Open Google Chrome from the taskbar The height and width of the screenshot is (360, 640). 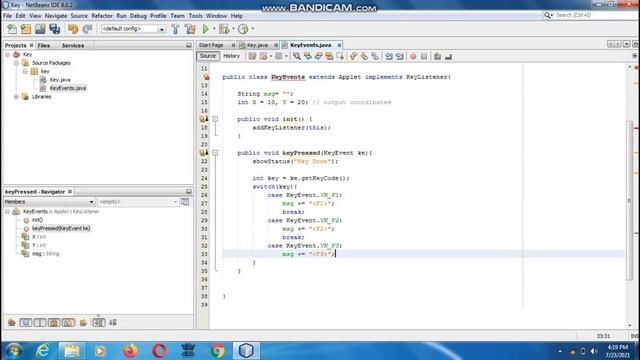coord(218,351)
